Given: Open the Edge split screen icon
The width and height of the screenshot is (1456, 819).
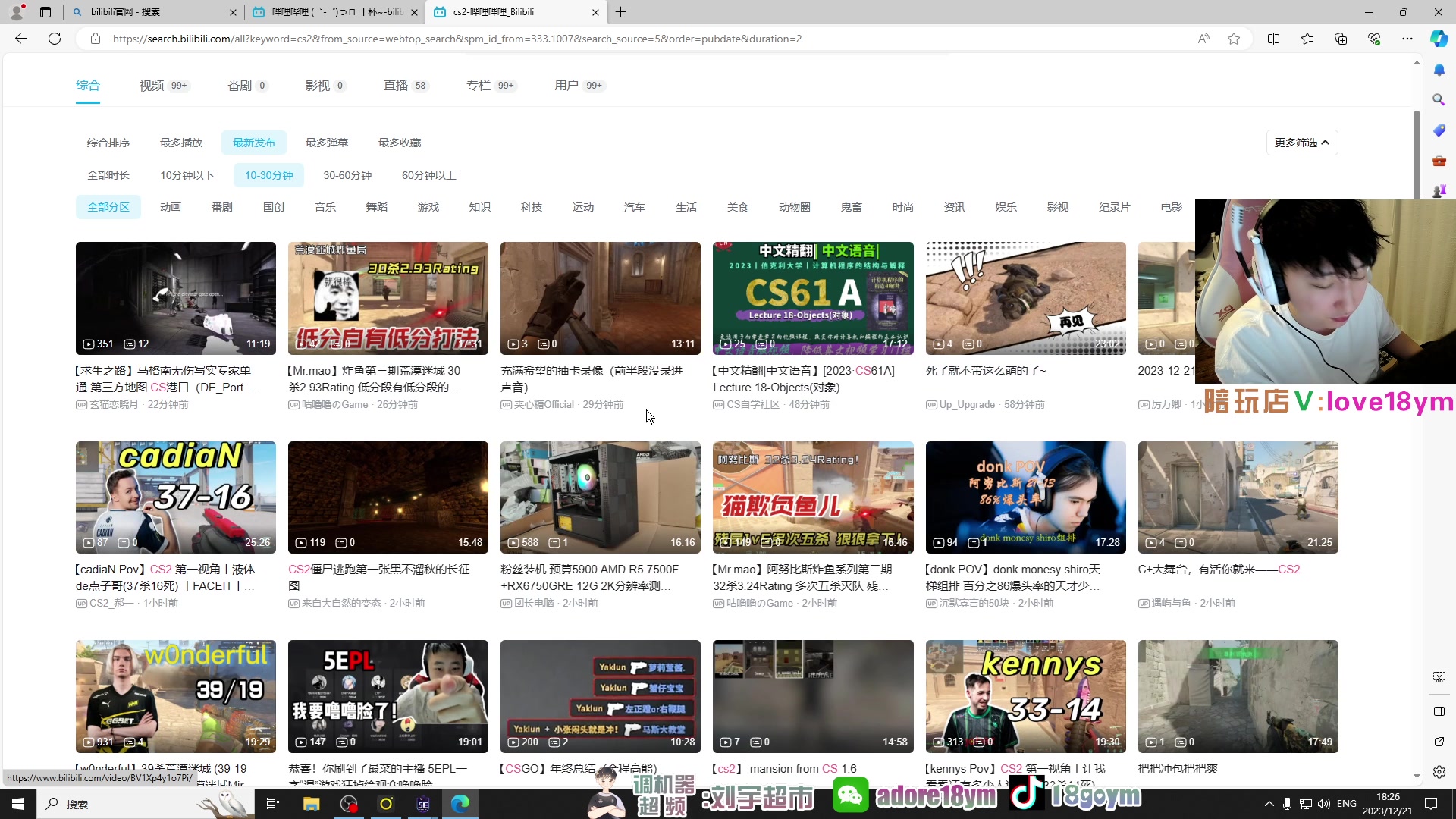Looking at the screenshot, I should (x=1273, y=39).
